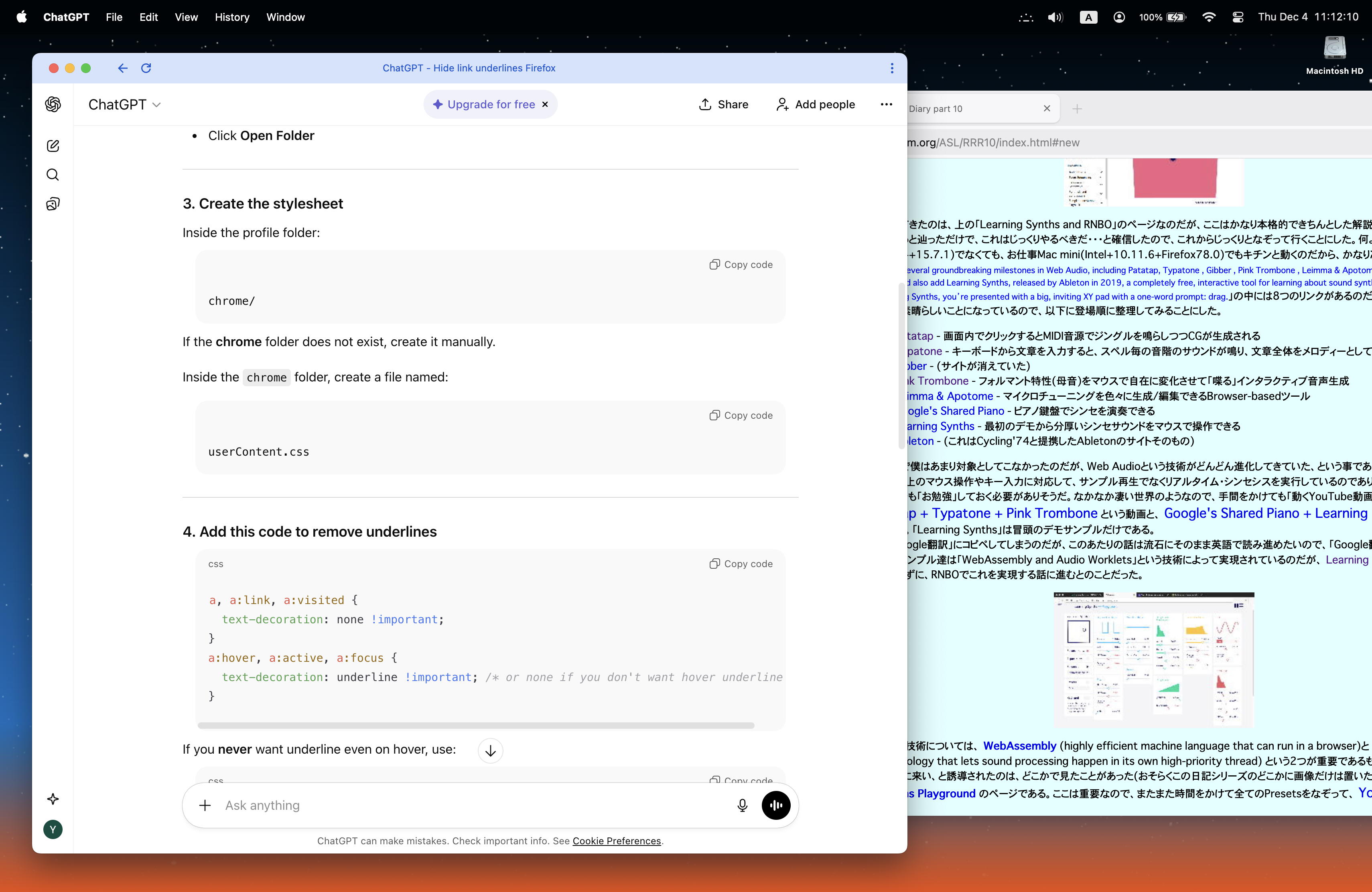Open the window's vertical dots menu
This screenshot has width=1372, height=892.
[892, 68]
